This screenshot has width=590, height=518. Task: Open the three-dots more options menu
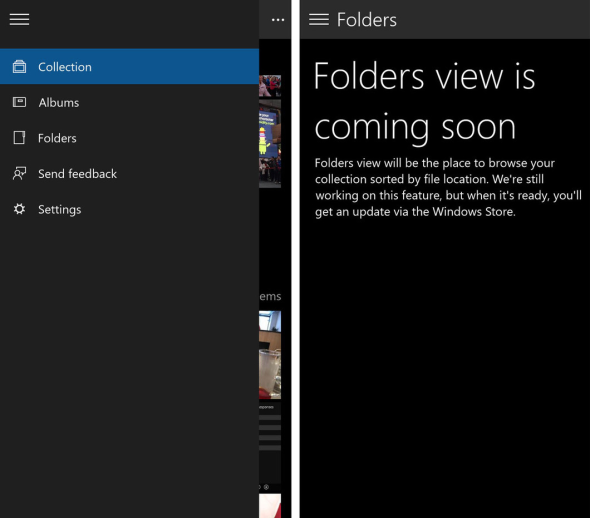click(x=278, y=20)
